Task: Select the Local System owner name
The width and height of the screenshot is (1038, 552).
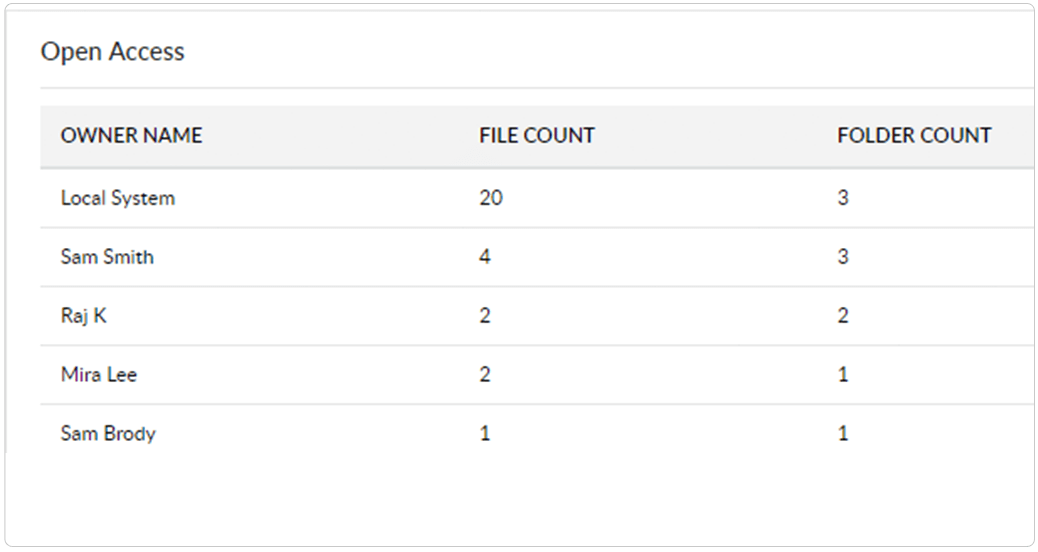Action: click(x=117, y=198)
